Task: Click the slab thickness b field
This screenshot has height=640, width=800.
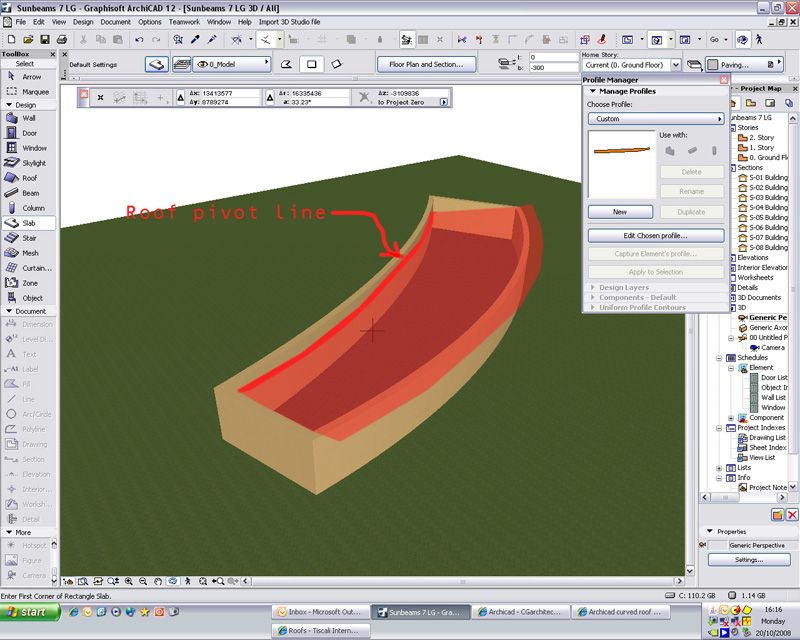Action: click(x=553, y=67)
